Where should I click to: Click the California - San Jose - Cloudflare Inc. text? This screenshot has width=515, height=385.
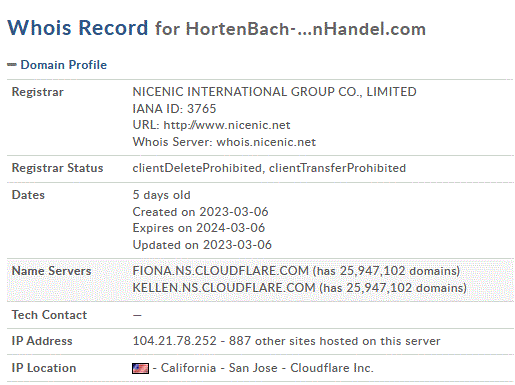pyautogui.click(x=267, y=368)
